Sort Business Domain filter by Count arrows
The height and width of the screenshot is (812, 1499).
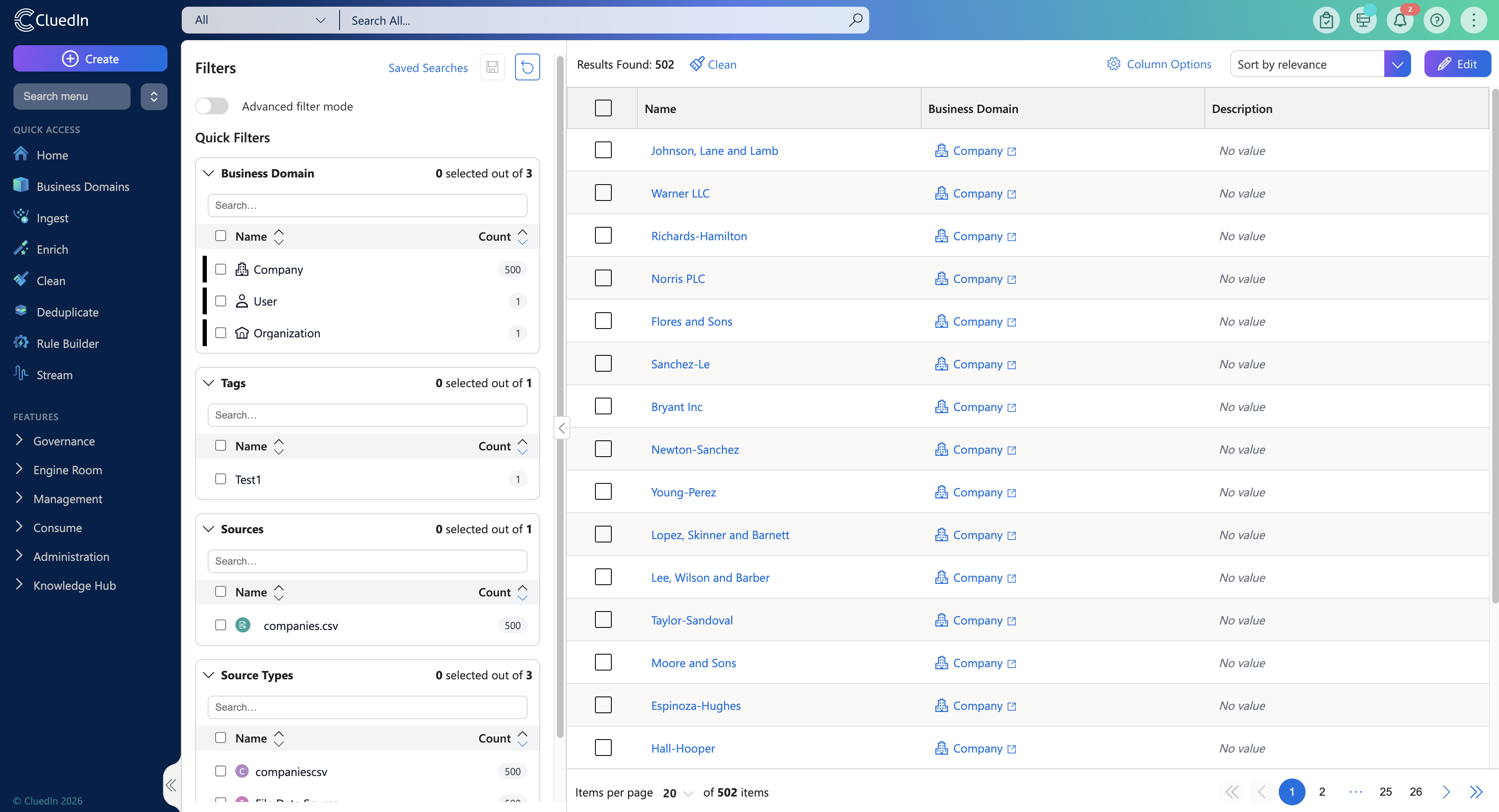click(523, 236)
